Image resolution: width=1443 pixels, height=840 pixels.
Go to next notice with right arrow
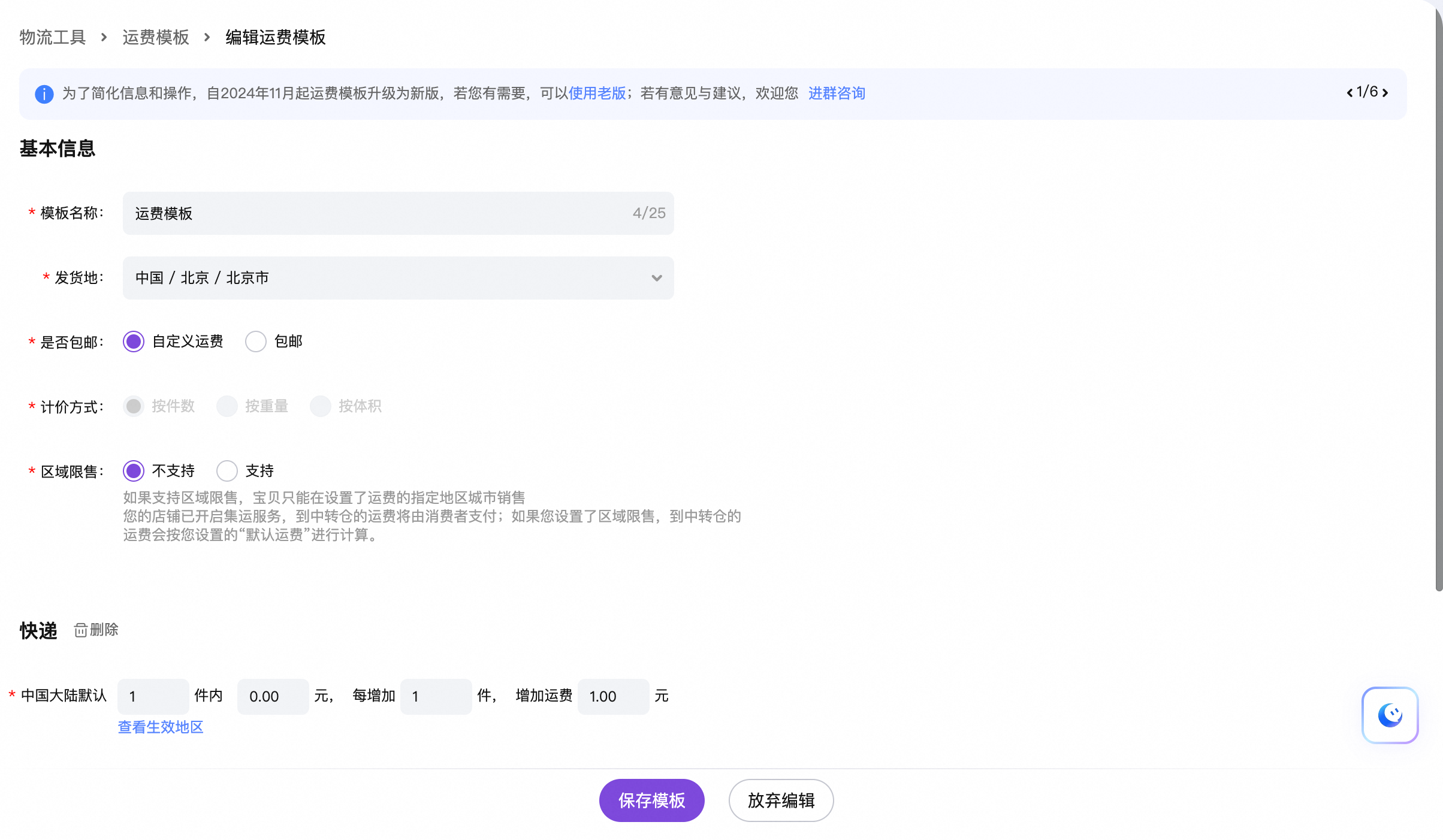(x=1385, y=93)
